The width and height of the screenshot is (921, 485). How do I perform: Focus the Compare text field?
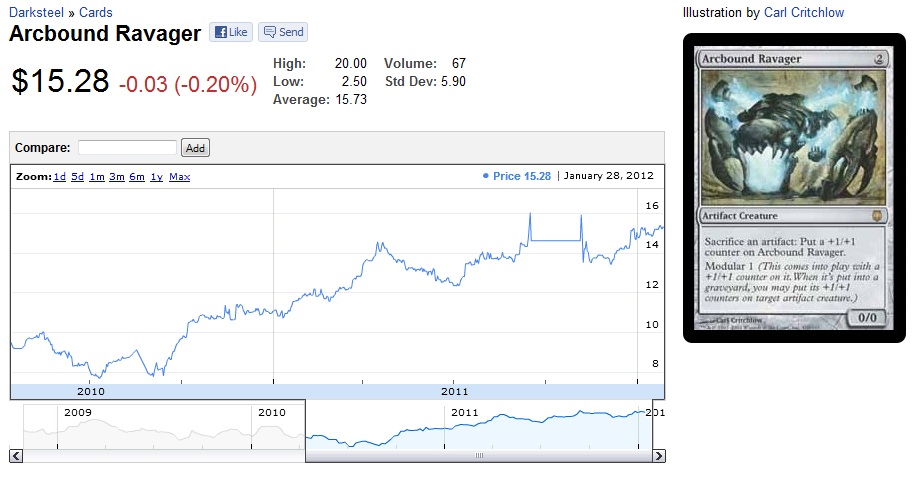tap(127, 148)
